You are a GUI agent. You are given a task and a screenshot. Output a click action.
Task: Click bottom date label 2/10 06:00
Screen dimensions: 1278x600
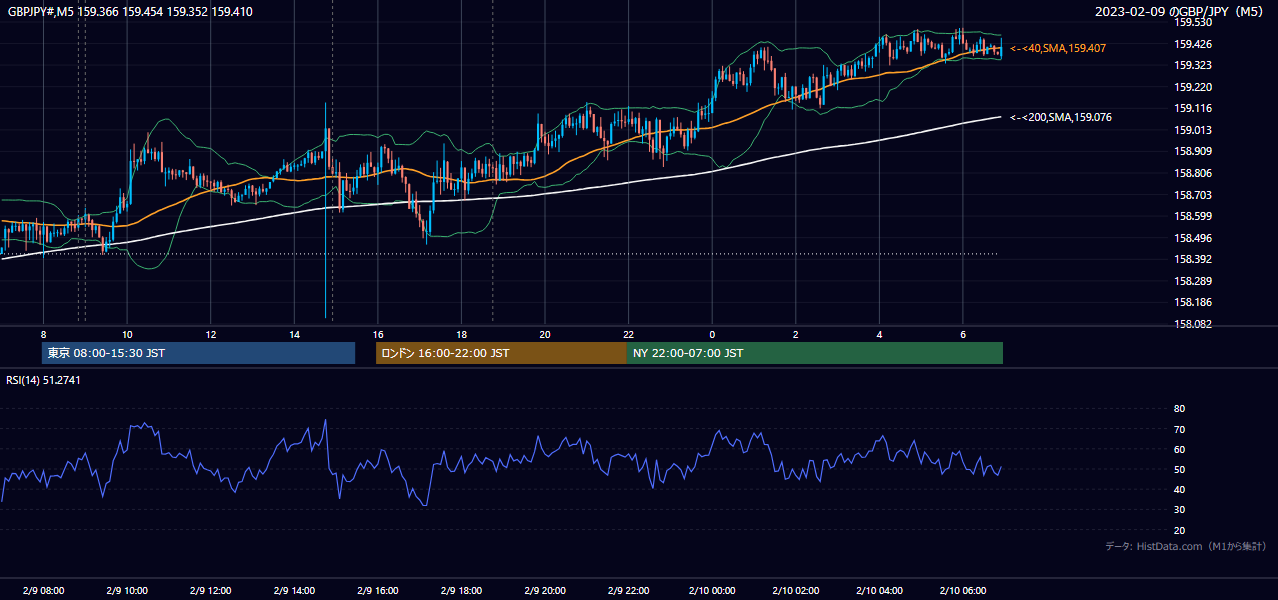pyautogui.click(x=963, y=591)
